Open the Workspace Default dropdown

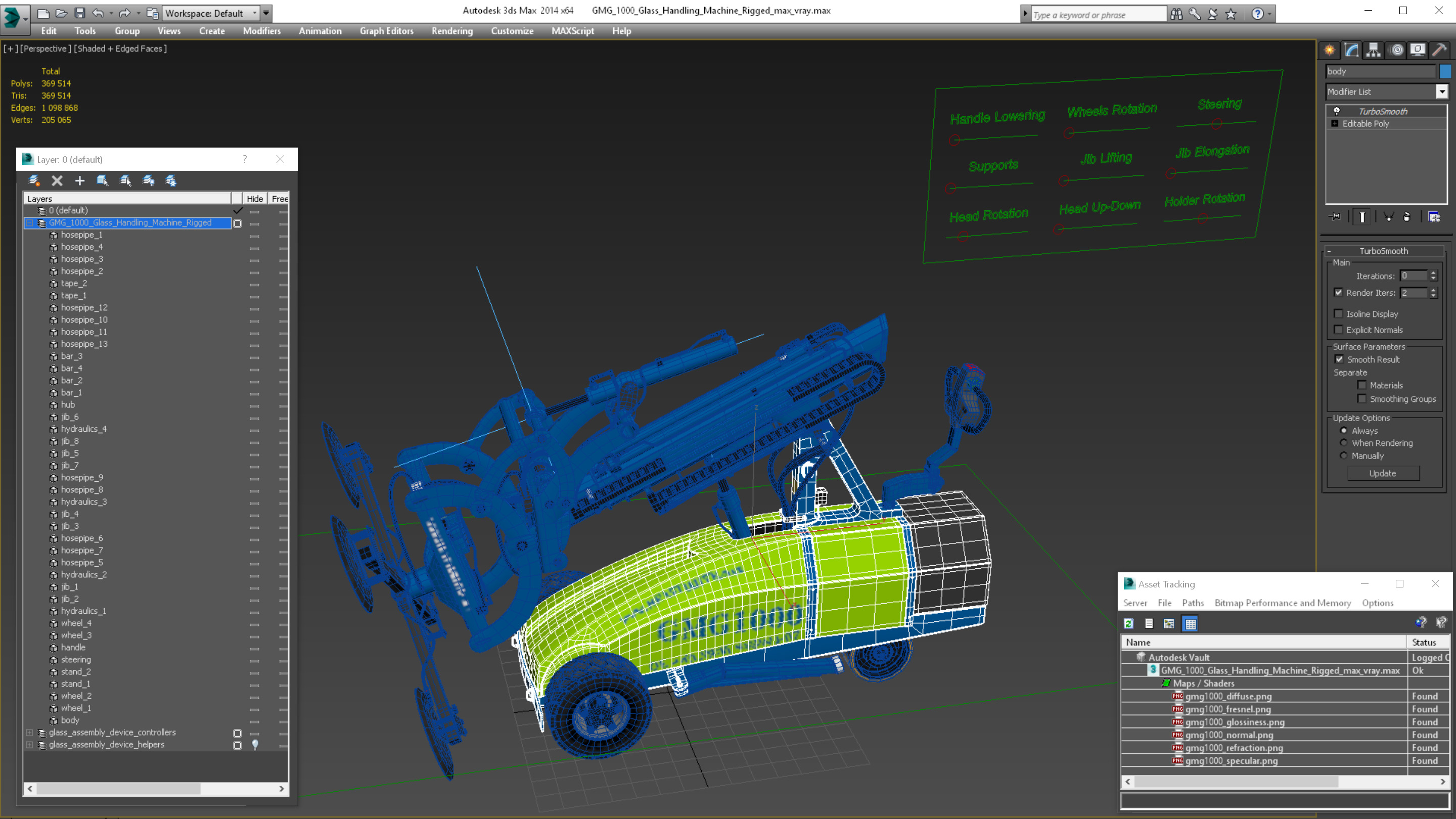pyautogui.click(x=211, y=13)
